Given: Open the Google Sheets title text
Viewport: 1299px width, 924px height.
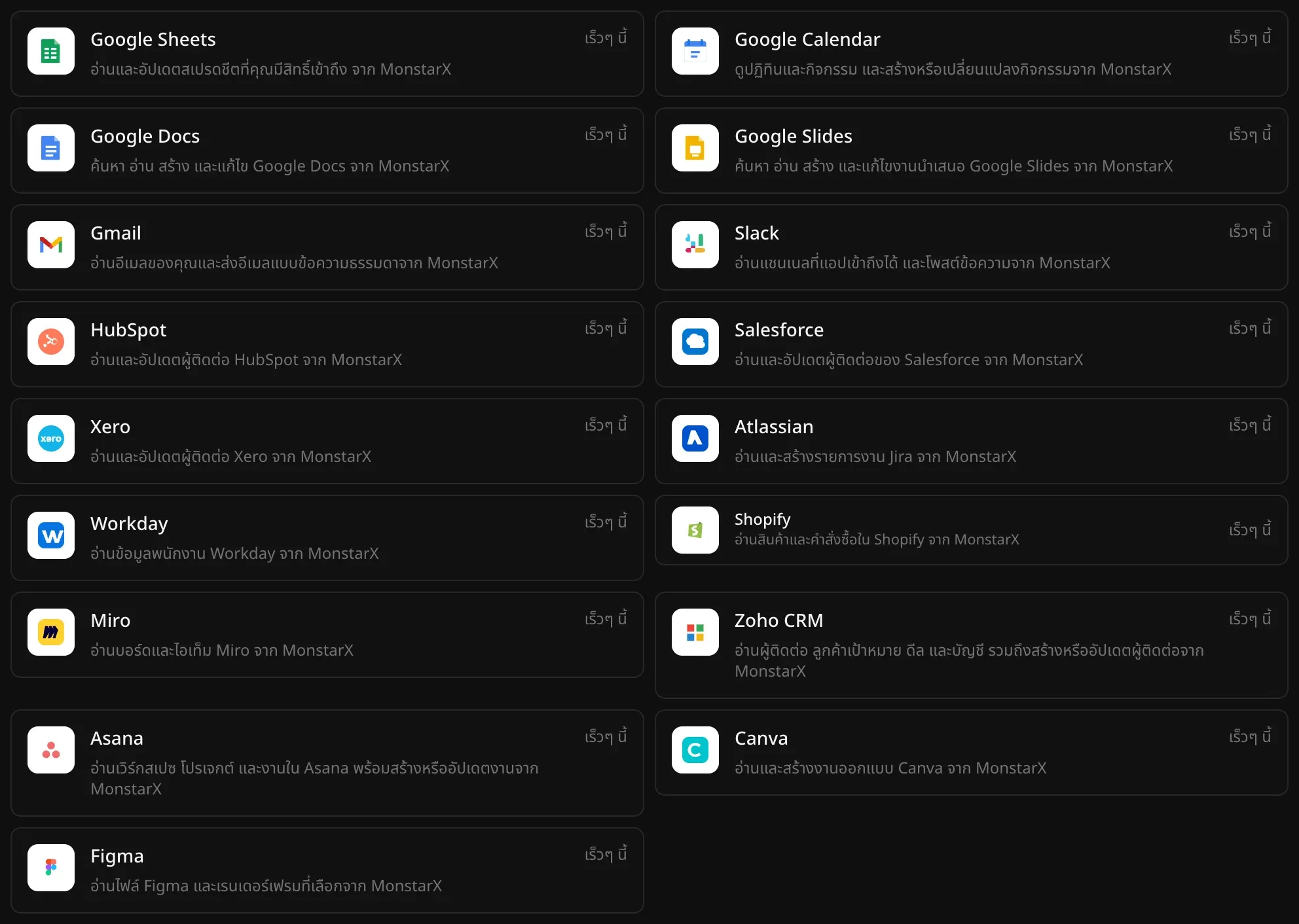Looking at the screenshot, I should [153, 39].
